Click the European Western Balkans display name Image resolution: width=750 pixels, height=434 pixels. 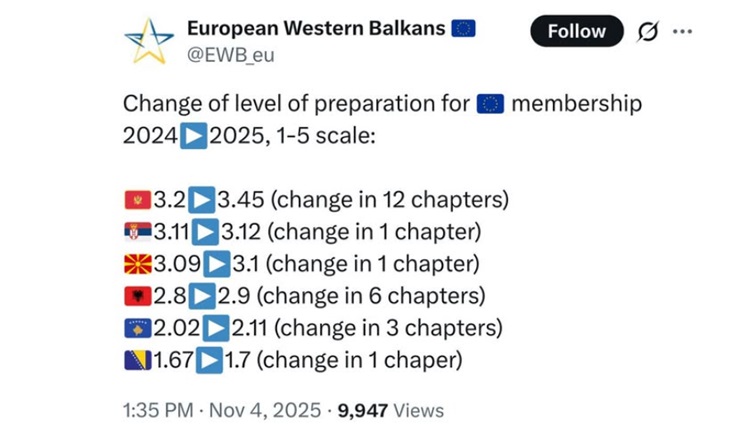tap(316, 28)
